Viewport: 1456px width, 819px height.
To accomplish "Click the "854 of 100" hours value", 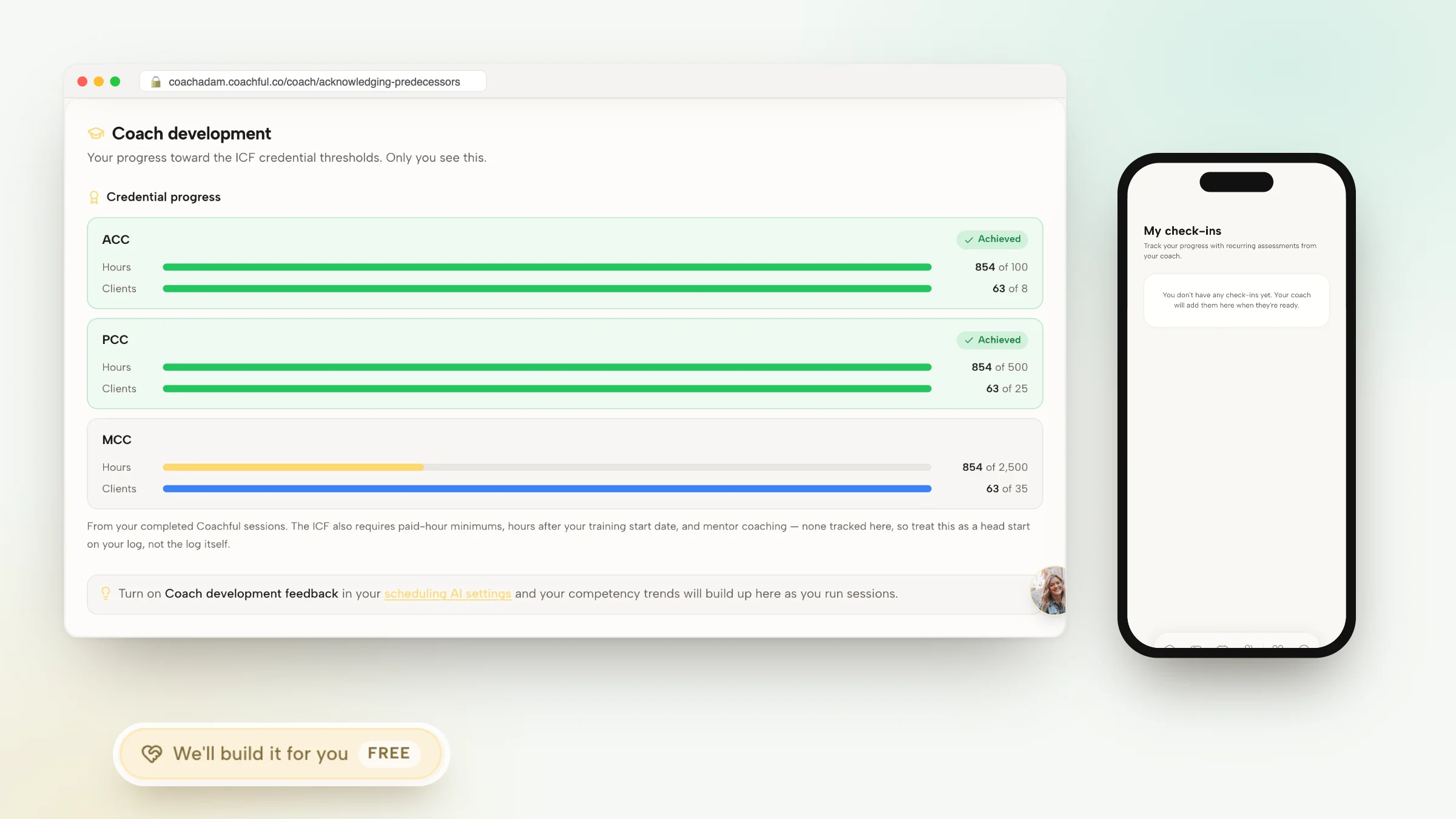I will (x=1001, y=267).
